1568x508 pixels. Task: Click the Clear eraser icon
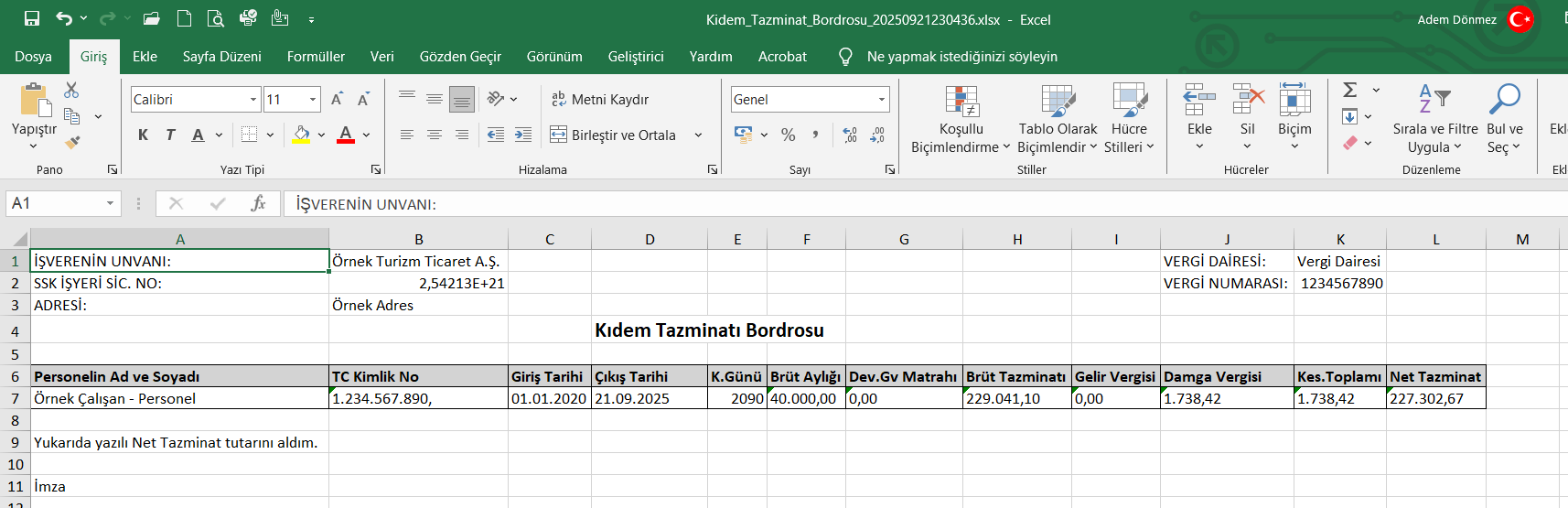[x=1350, y=143]
